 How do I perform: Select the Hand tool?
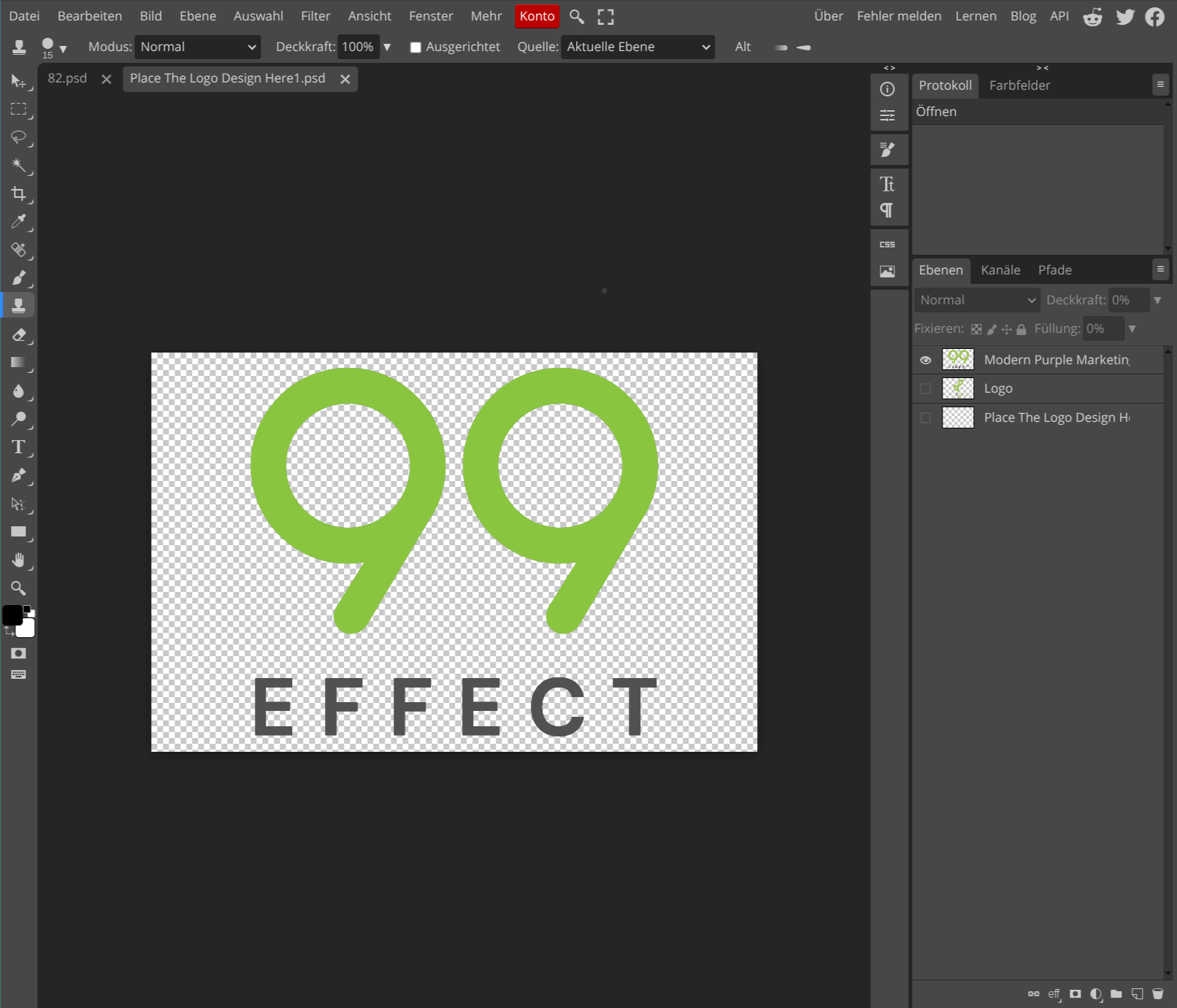[18, 560]
